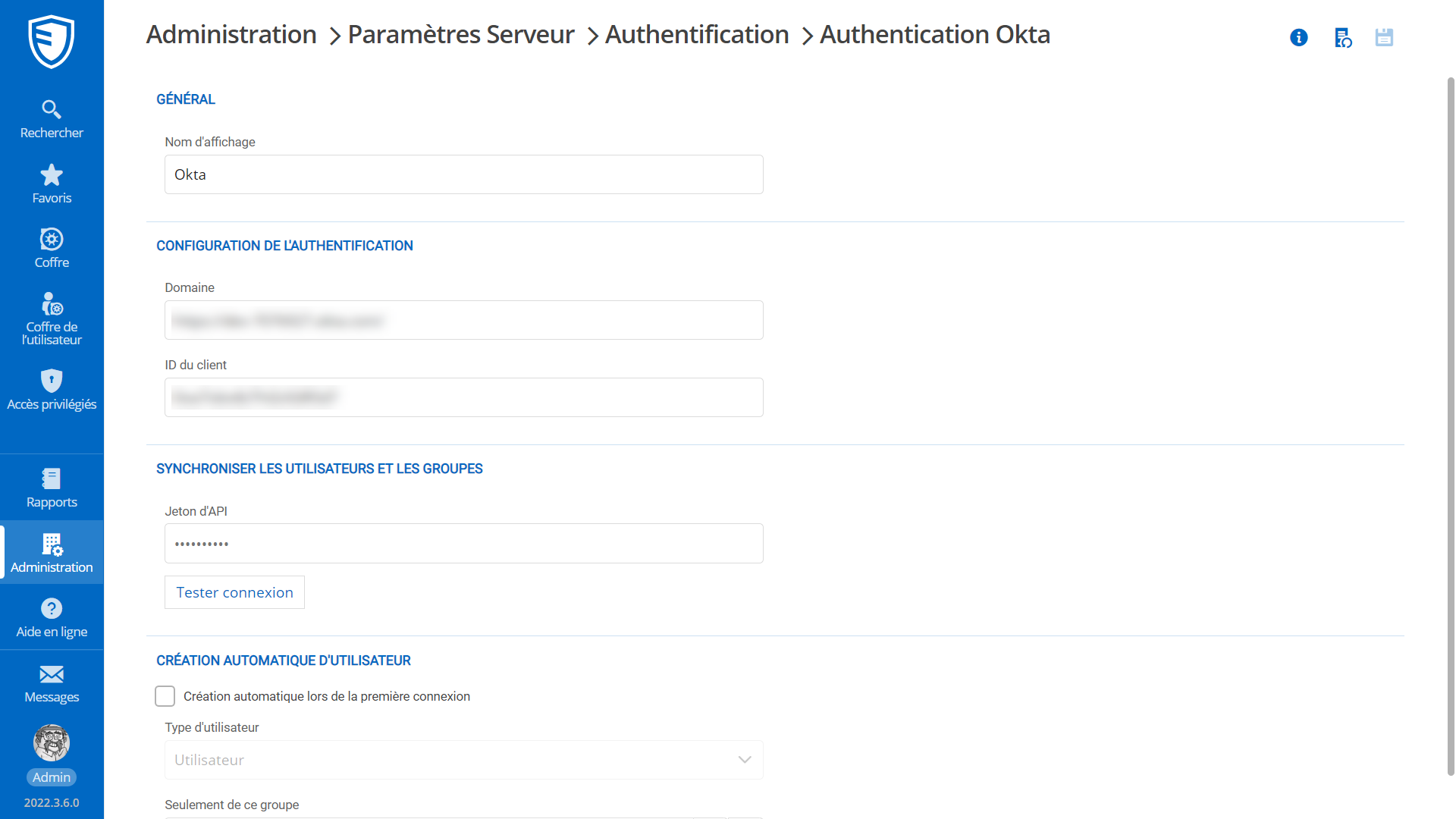Click the refresh server settings icon
This screenshot has height=819, width=1456.
(1342, 37)
